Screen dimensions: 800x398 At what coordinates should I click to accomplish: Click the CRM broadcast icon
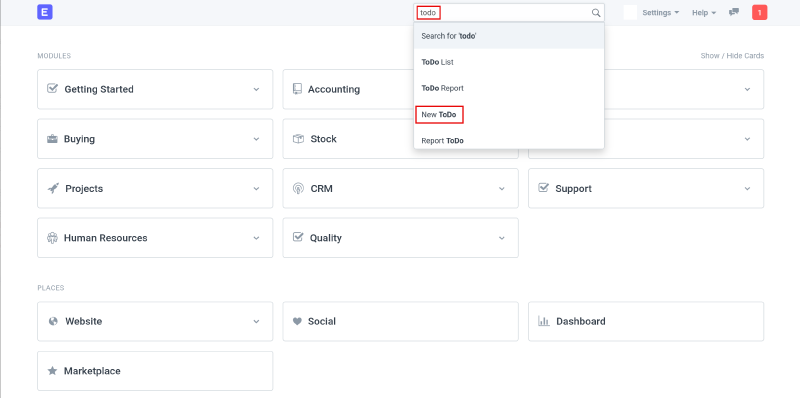[x=298, y=188]
